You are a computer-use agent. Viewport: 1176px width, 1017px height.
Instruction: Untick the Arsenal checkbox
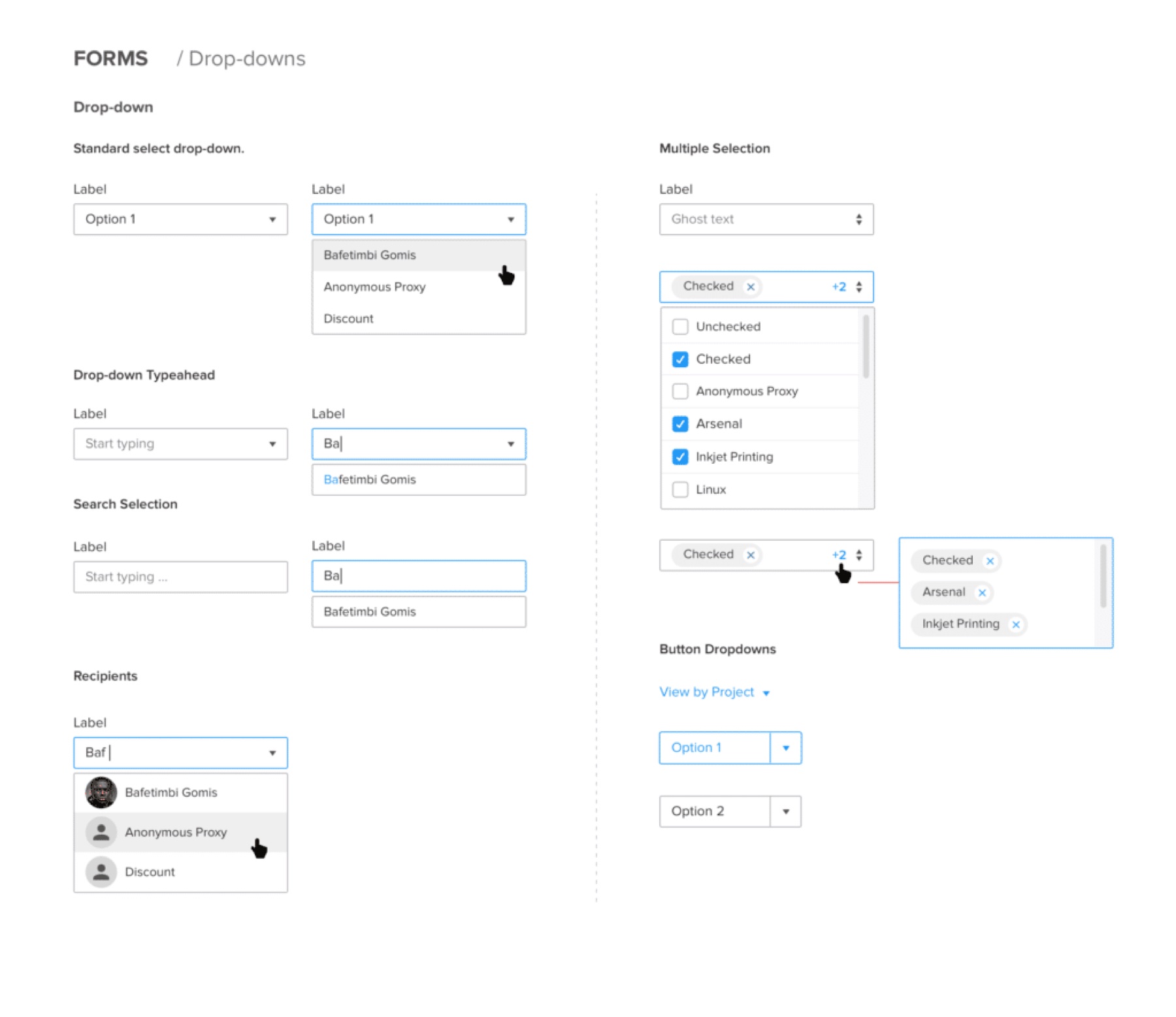pyautogui.click(x=680, y=424)
